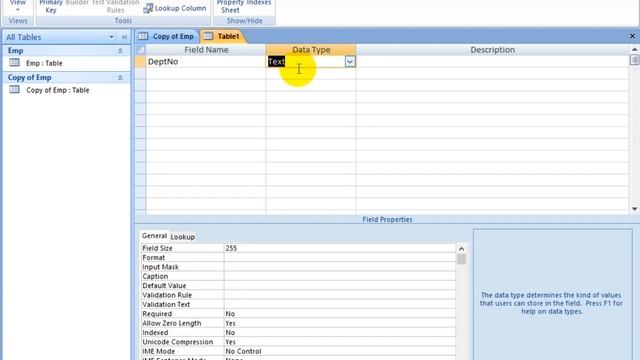Click Test Validation Rules button
This screenshot has height=360, width=640.
[x=115, y=7]
